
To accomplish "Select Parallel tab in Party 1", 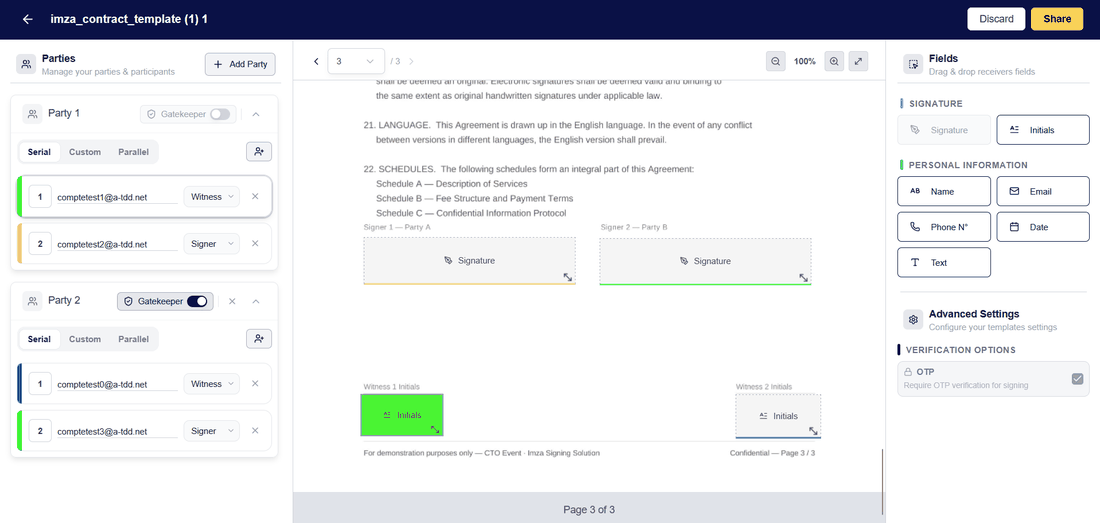I will [x=133, y=151].
